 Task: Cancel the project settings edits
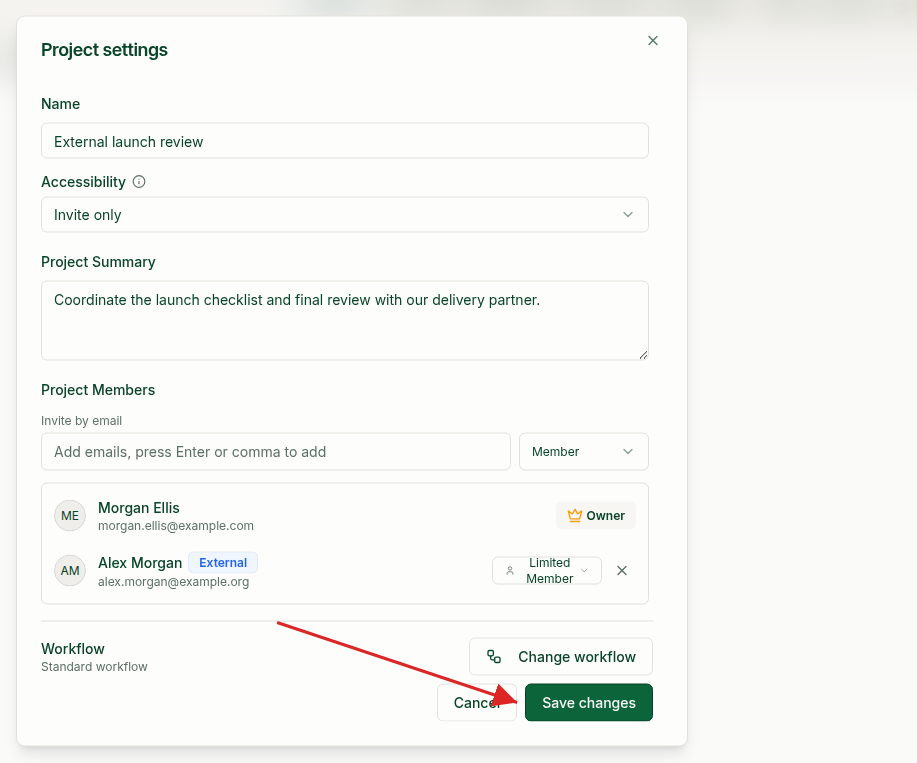point(477,702)
